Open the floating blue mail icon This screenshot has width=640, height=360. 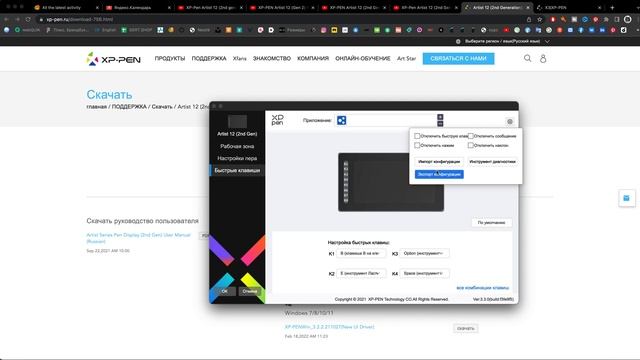point(627,198)
